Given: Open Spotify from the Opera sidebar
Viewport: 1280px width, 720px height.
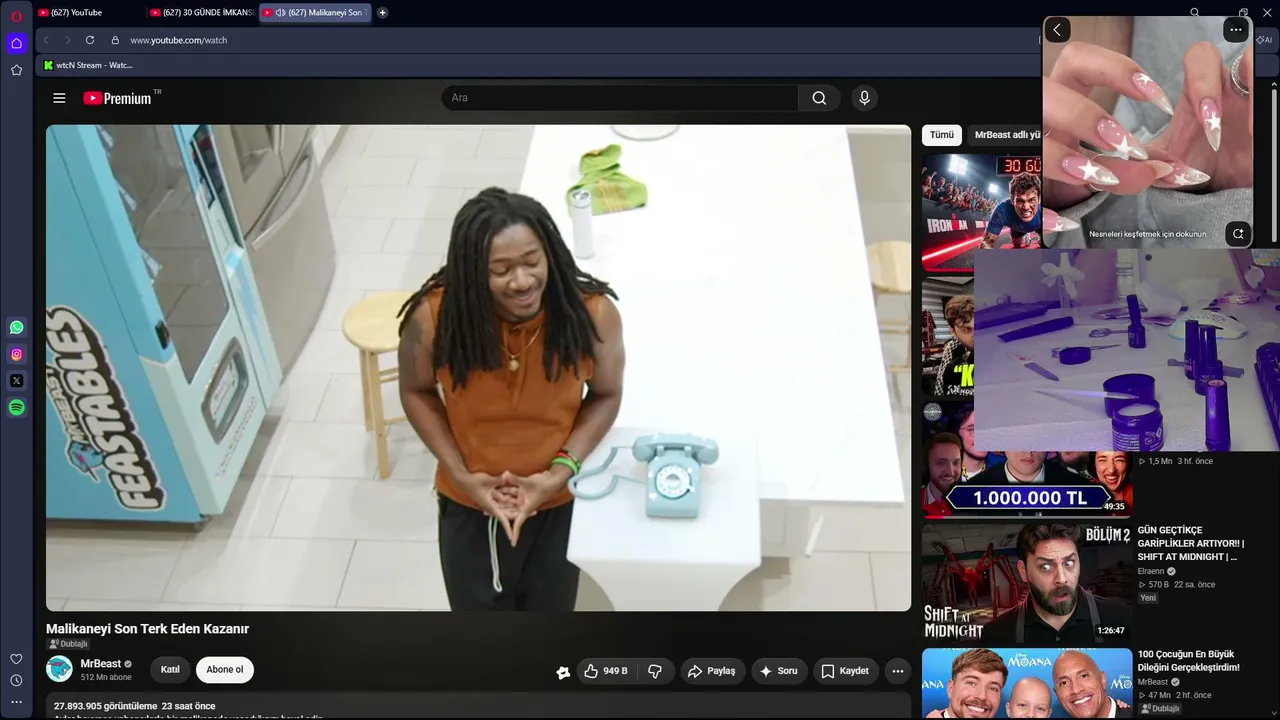Looking at the screenshot, I should [16, 407].
